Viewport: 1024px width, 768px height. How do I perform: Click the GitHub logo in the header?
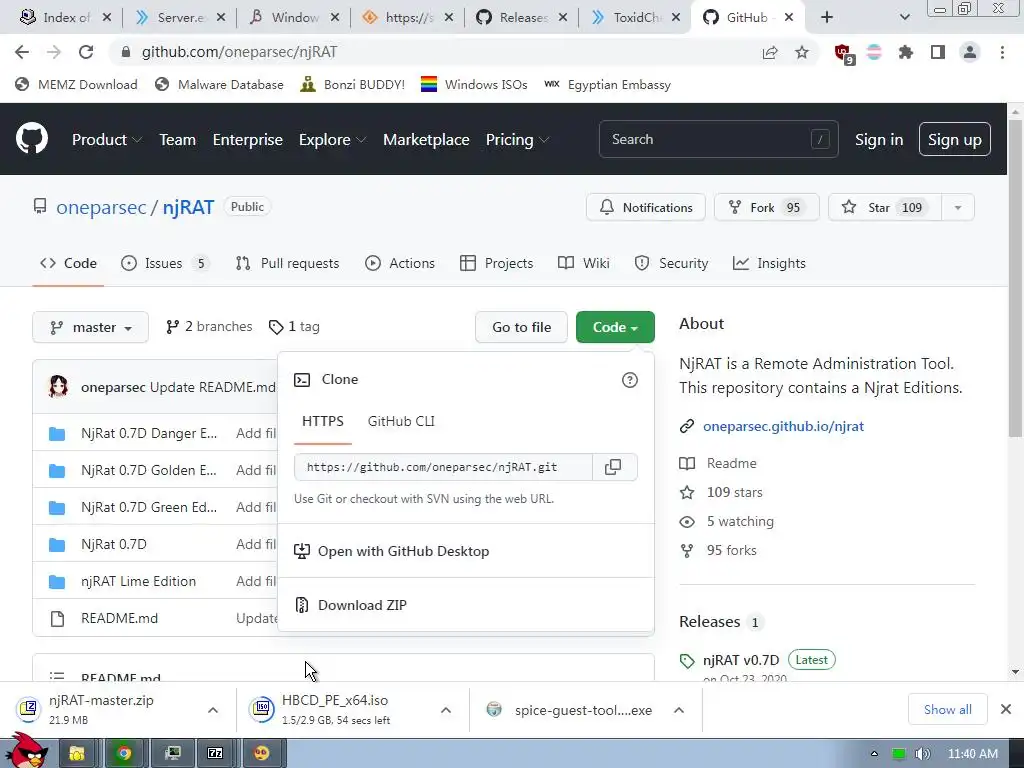point(31,138)
